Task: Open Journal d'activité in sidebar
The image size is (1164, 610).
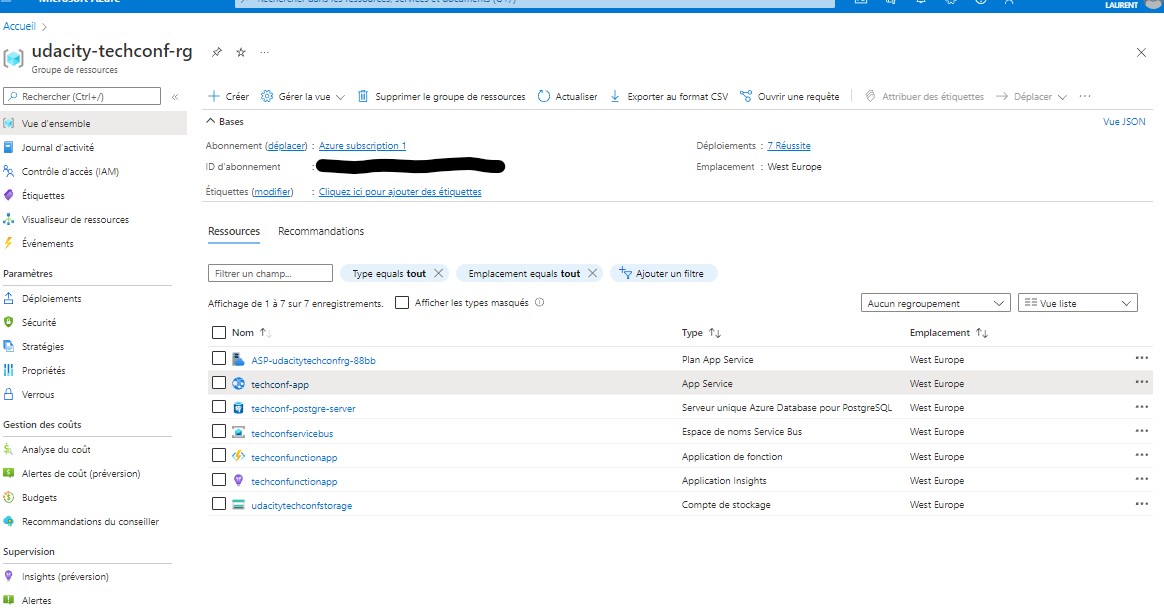Action: click(x=58, y=148)
